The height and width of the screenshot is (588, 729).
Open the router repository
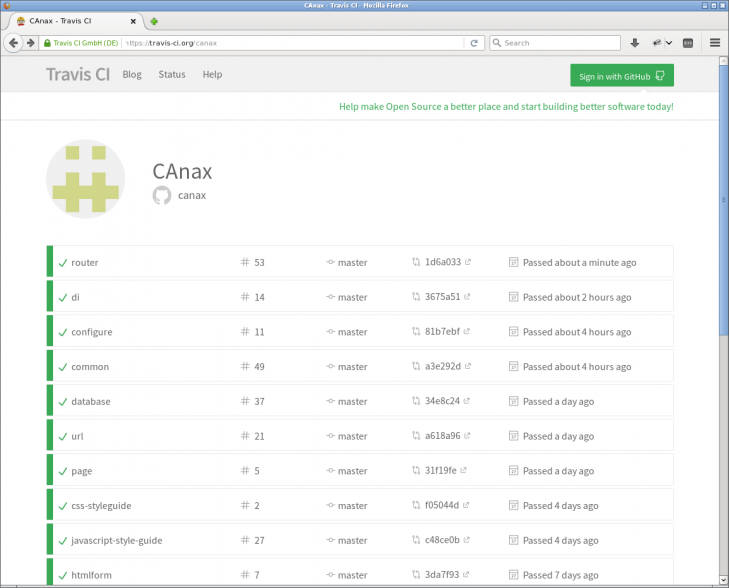85,263
